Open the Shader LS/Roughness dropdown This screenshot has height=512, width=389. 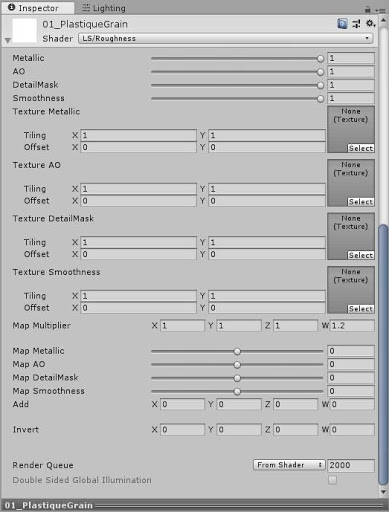pyautogui.click(x=225, y=38)
